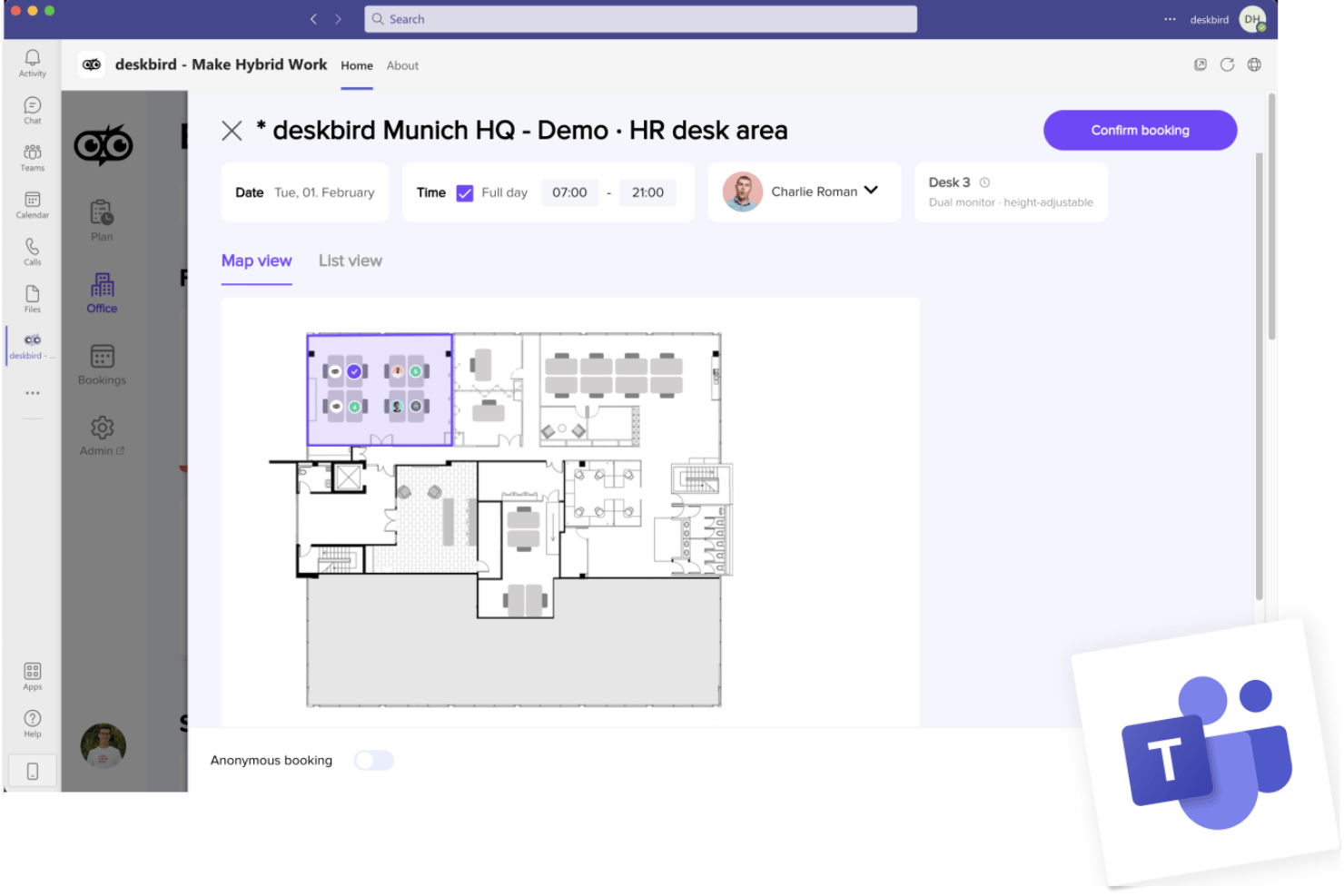Select the purple checkmarked desk on the map
The width and height of the screenshot is (1344, 896).
354,371
